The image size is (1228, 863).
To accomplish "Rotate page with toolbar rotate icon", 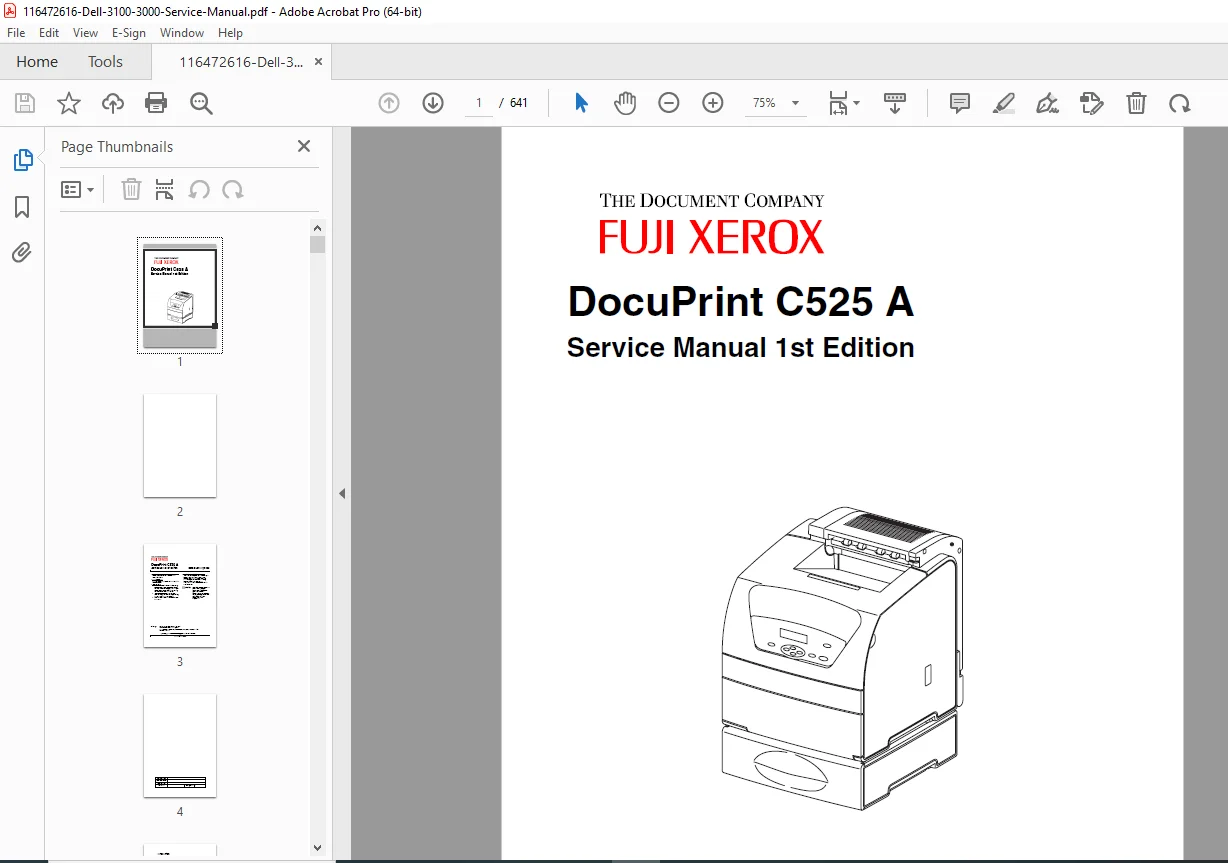I will point(1180,103).
